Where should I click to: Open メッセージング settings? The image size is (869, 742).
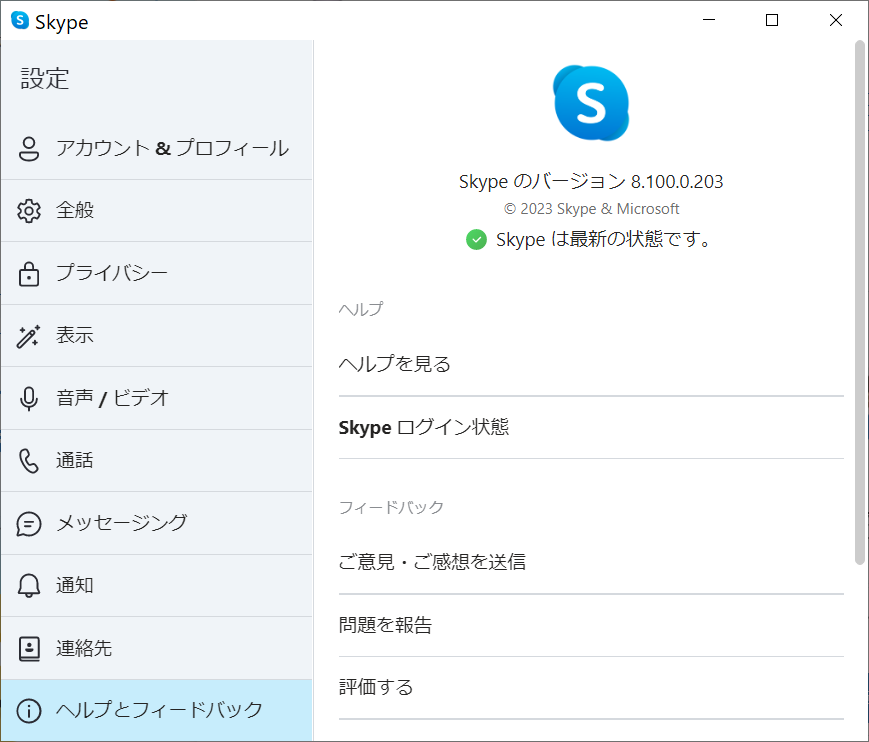(x=157, y=523)
